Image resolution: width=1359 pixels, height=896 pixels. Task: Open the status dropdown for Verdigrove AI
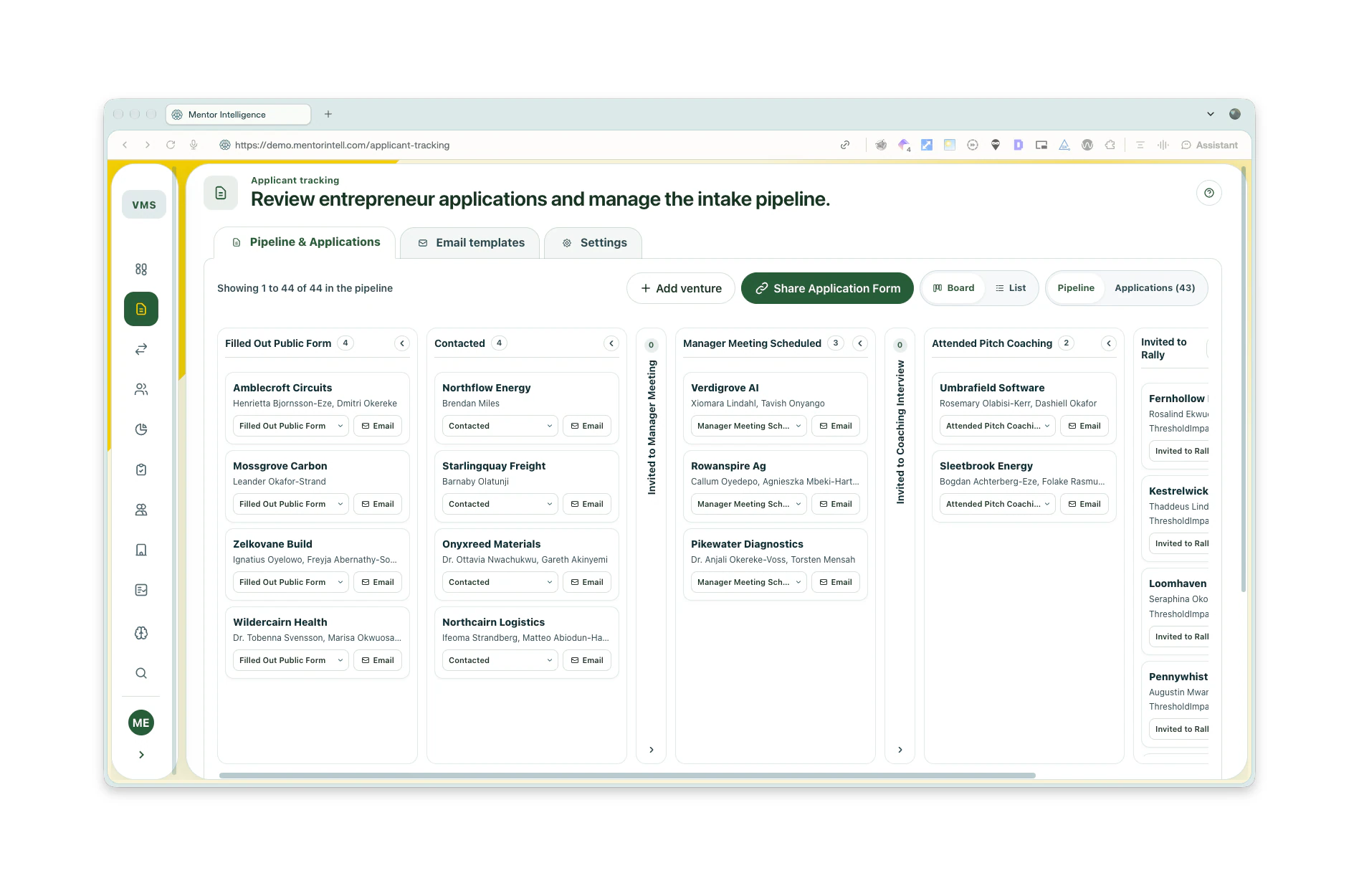tap(748, 426)
